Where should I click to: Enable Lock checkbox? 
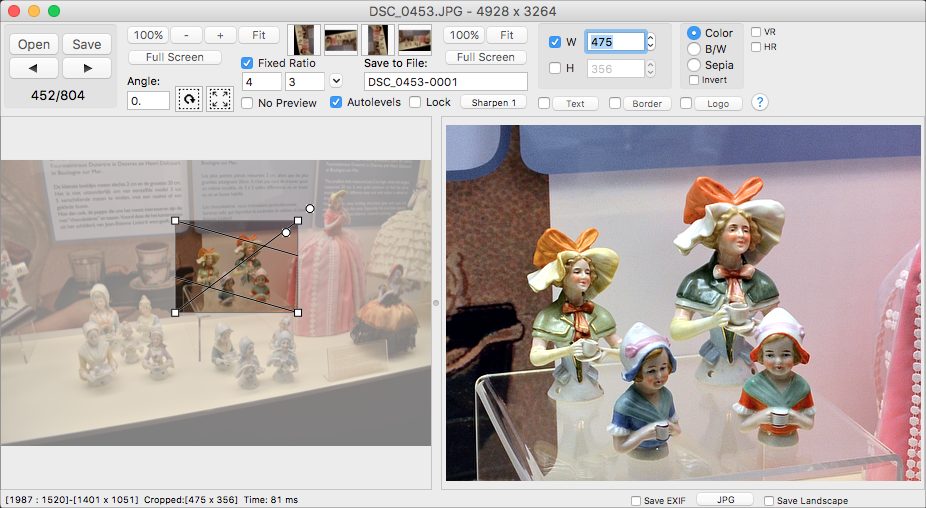pyautogui.click(x=415, y=102)
